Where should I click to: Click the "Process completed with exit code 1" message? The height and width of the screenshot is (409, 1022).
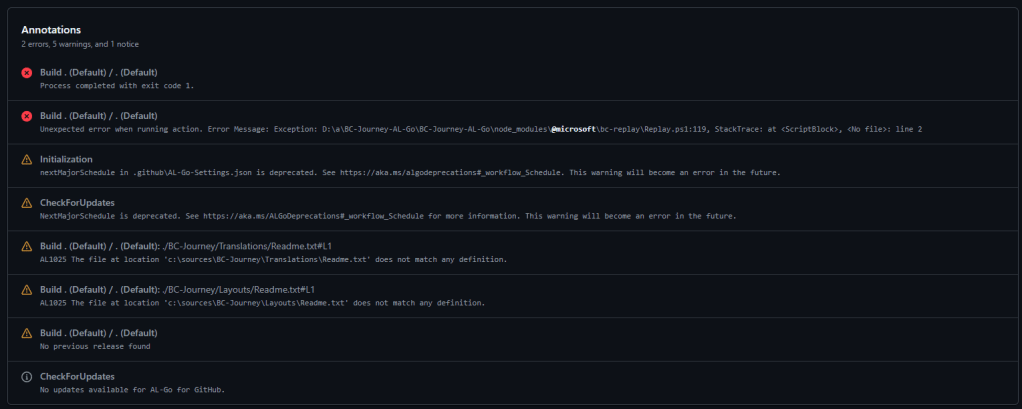click(x=117, y=86)
